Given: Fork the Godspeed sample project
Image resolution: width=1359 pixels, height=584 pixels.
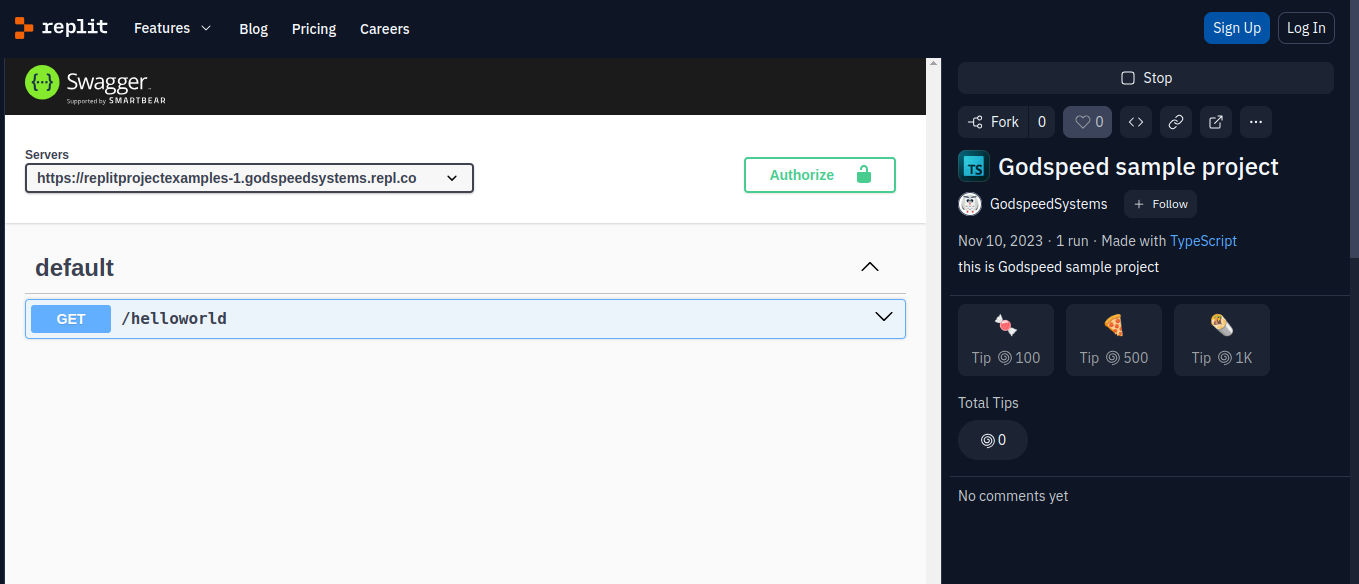Looking at the screenshot, I should click(x=994, y=122).
